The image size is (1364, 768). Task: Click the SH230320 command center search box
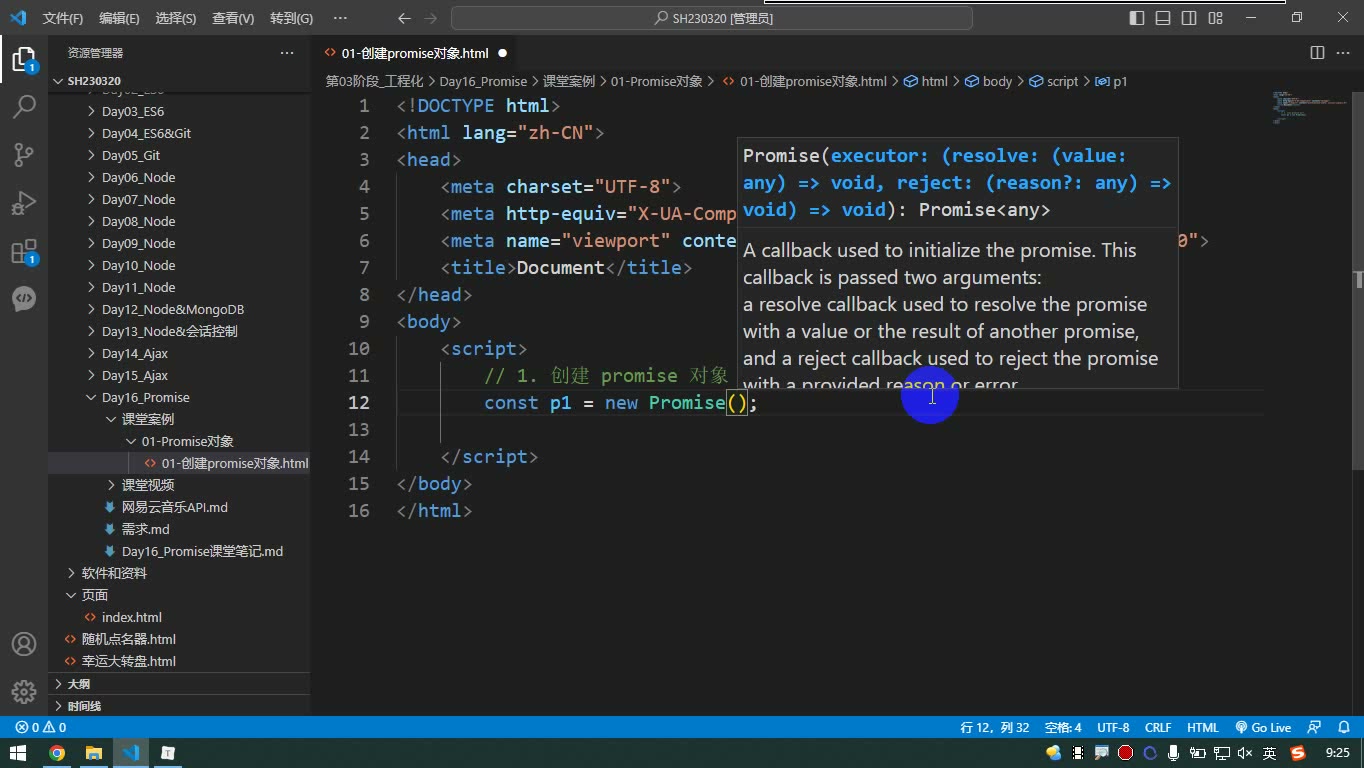712,18
